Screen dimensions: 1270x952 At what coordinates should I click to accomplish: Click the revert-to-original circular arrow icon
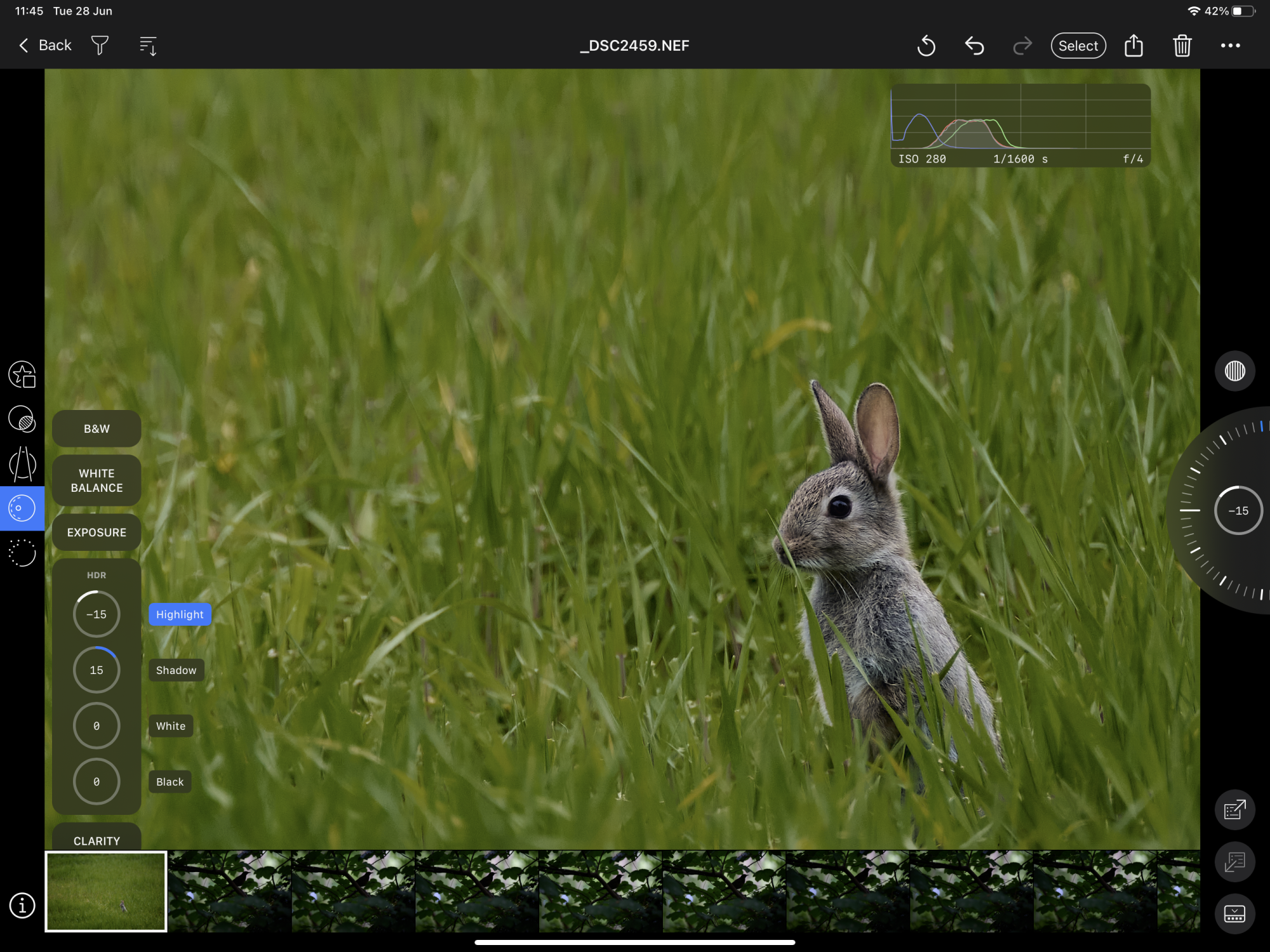(x=926, y=46)
